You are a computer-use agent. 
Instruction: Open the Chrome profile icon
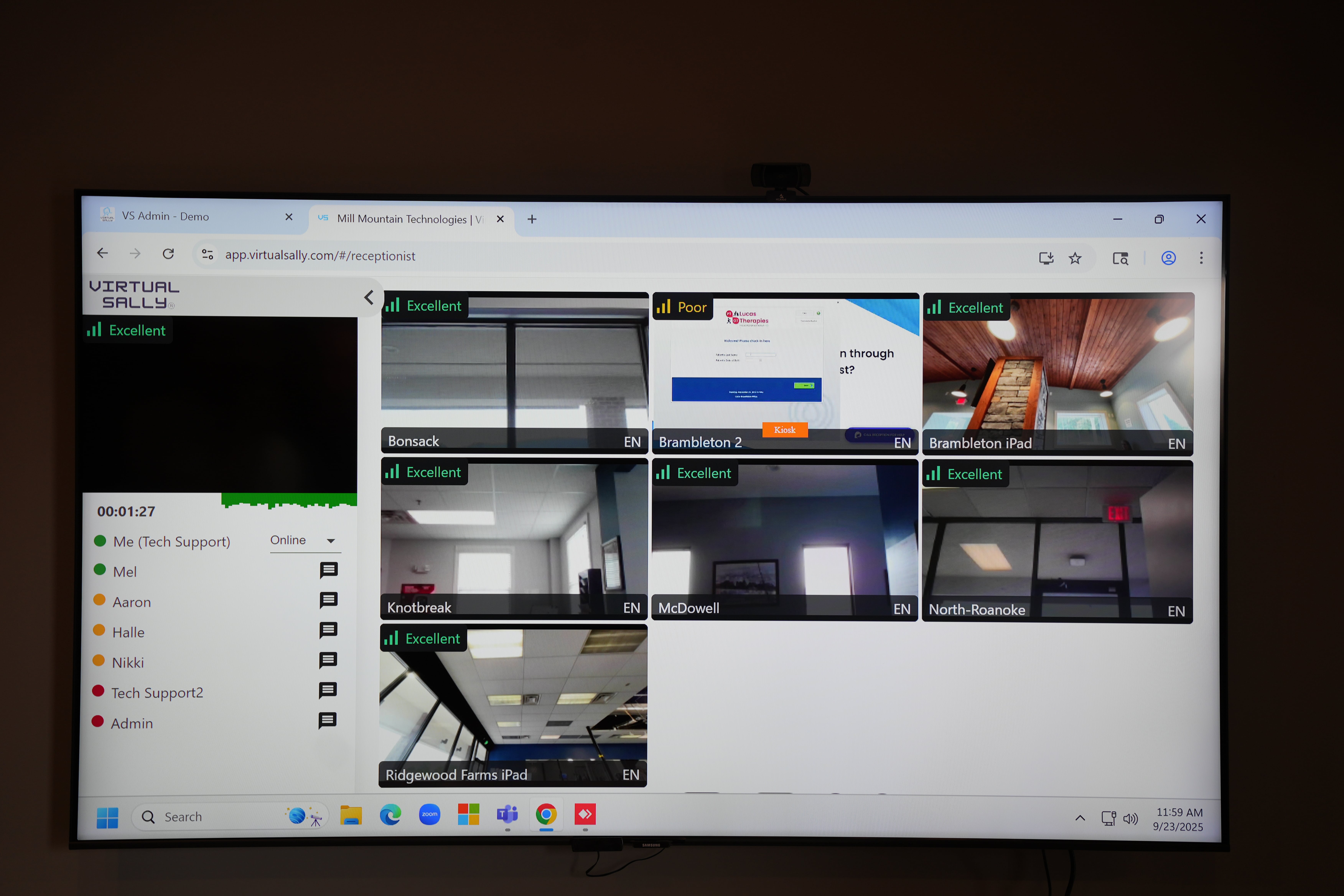coord(1169,258)
